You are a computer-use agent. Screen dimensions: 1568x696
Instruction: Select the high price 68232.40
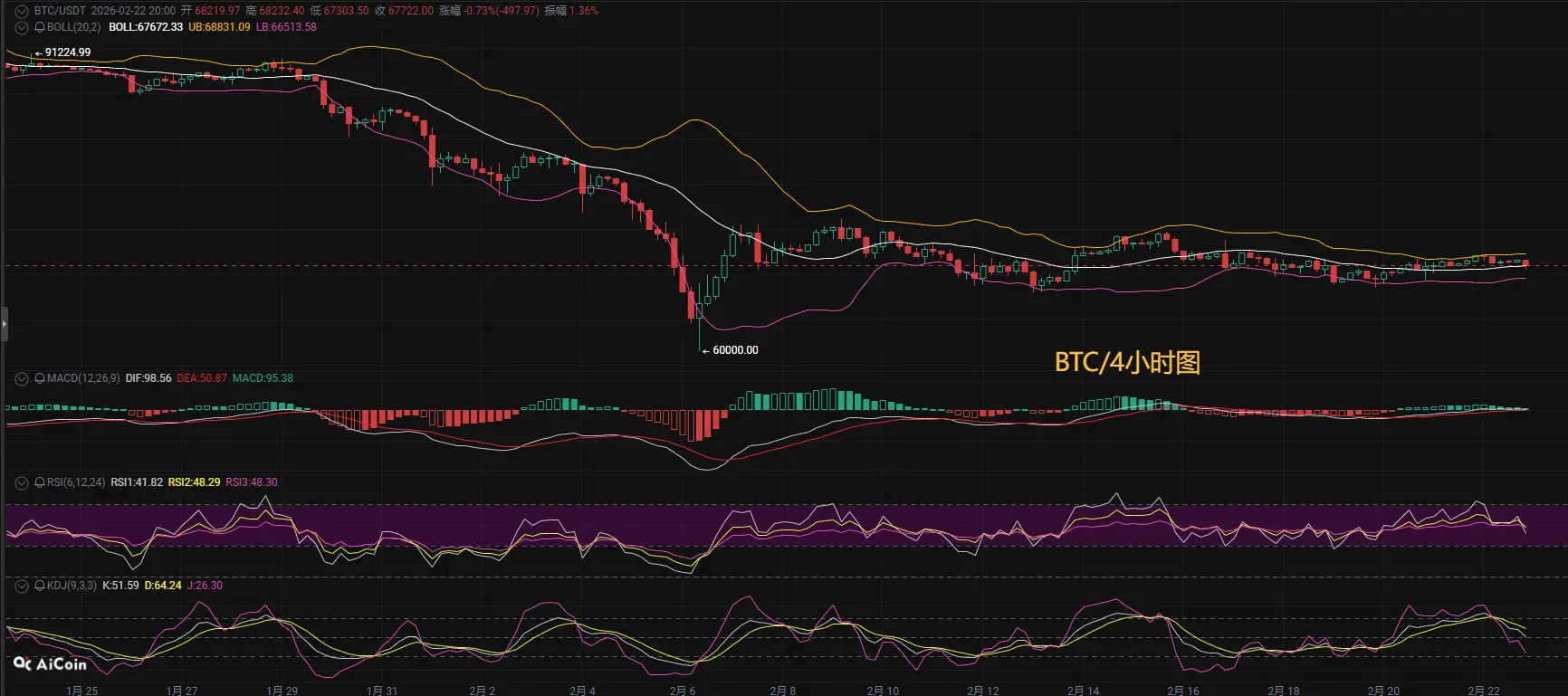click(x=282, y=11)
